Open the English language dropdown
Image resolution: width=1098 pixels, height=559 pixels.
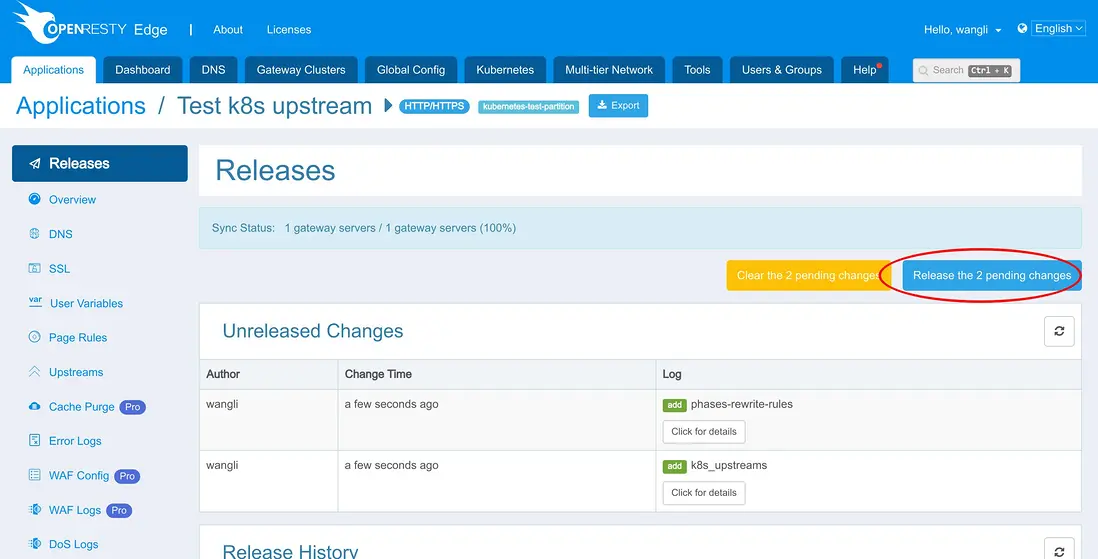tap(1057, 29)
